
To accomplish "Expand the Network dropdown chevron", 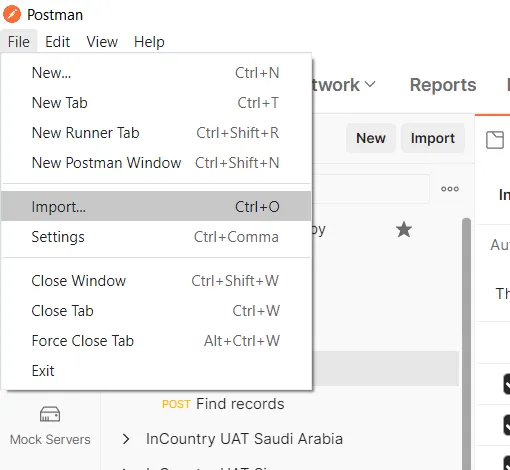I will click(x=370, y=84).
